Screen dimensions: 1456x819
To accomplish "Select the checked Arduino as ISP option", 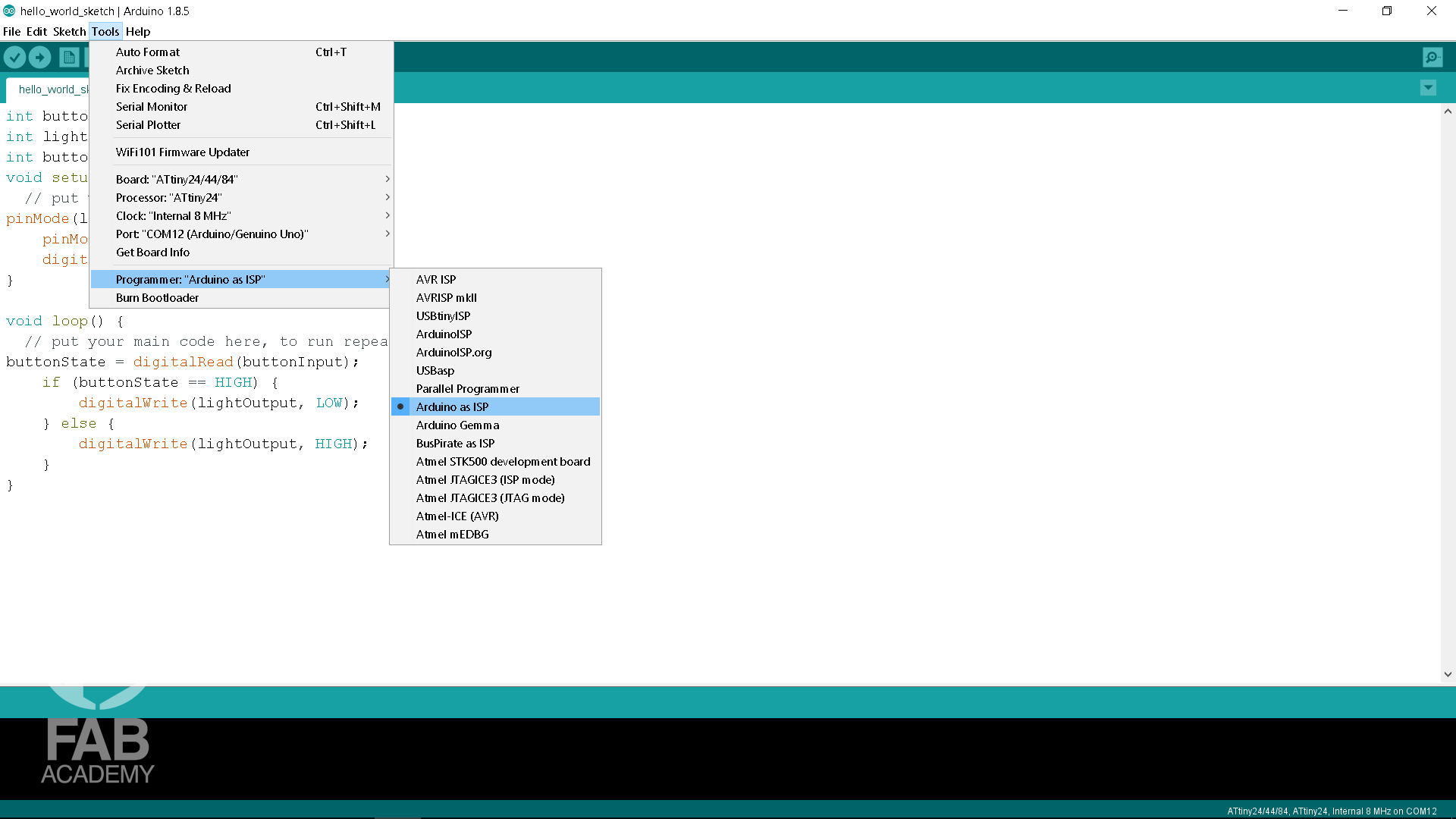I will [495, 407].
